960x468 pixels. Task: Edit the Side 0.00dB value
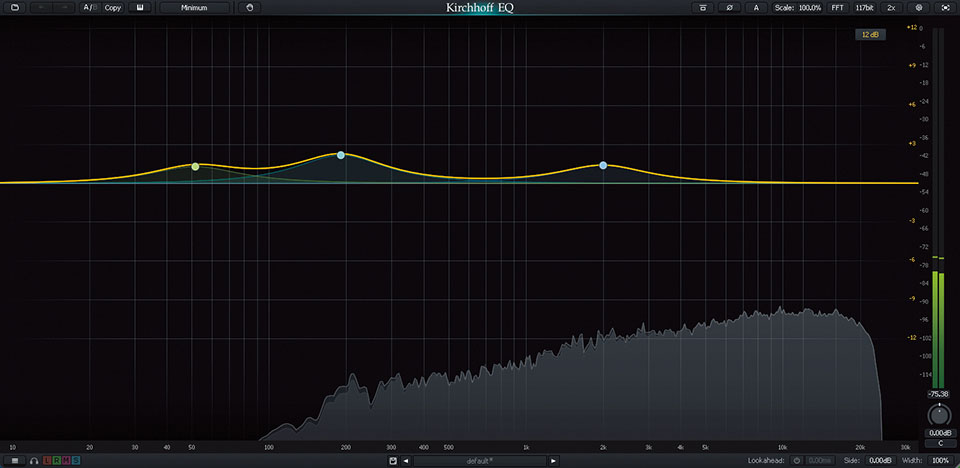882,460
